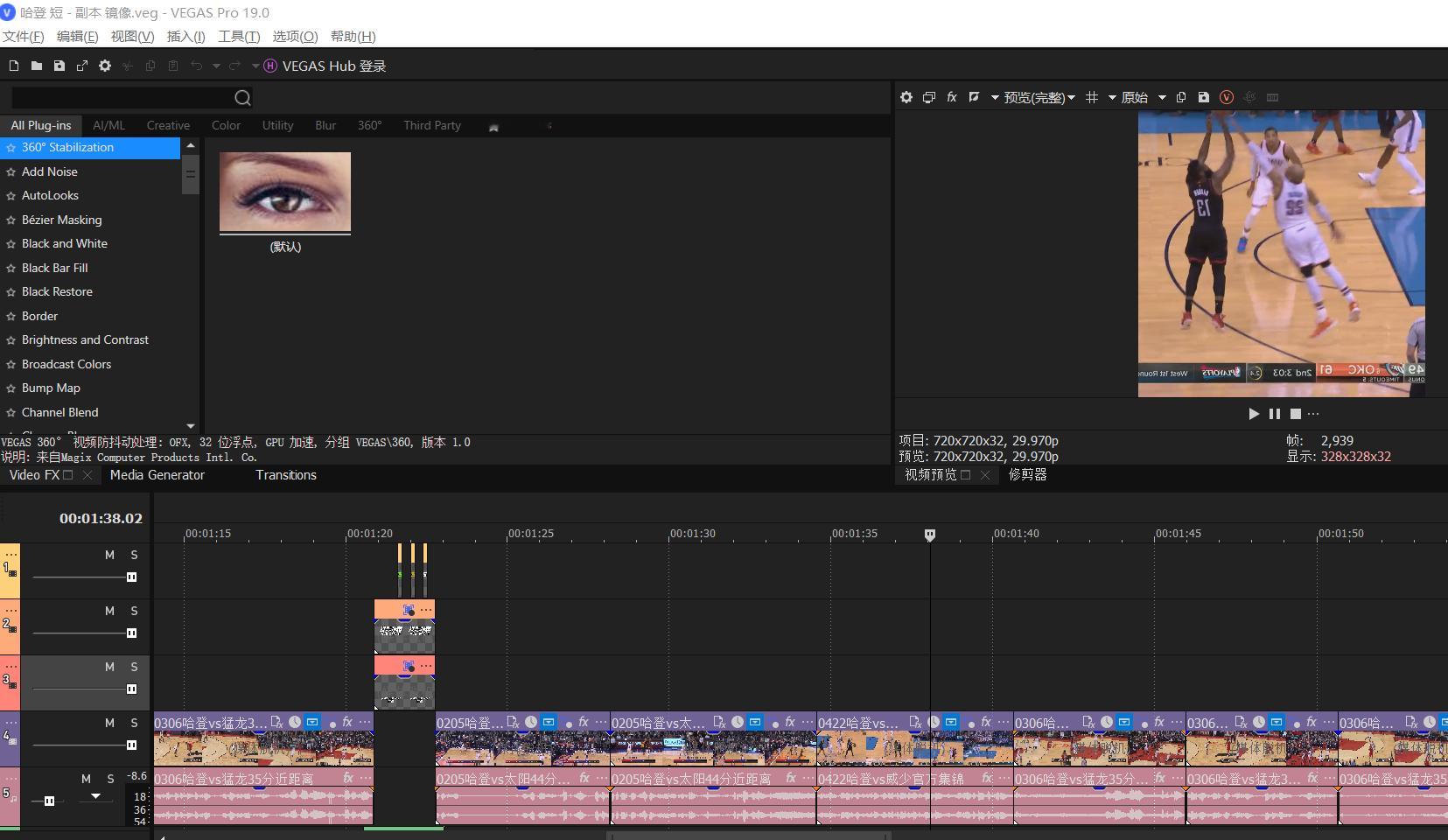Open the 文件(F) menu
This screenshot has height=840, width=1448.
[x=23, y=36]
